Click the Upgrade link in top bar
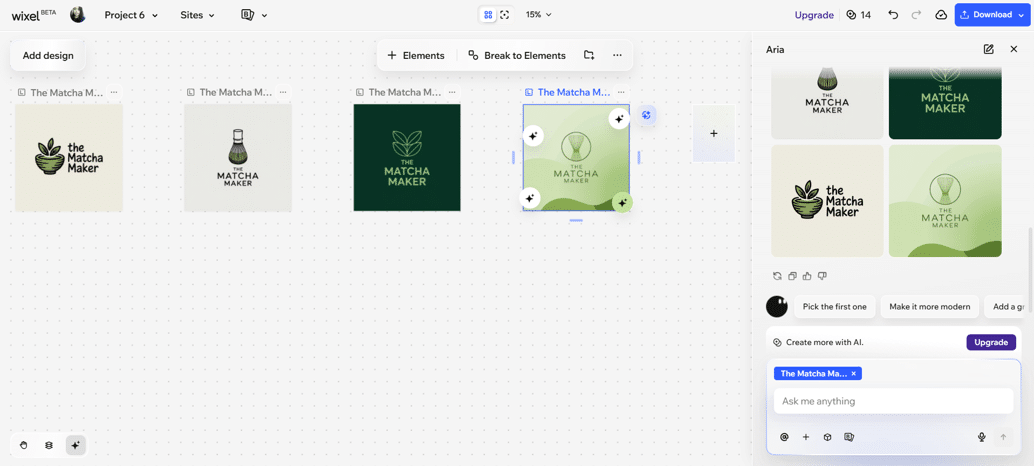Viewport: 1034px width, 466px height. pos(814,15)
